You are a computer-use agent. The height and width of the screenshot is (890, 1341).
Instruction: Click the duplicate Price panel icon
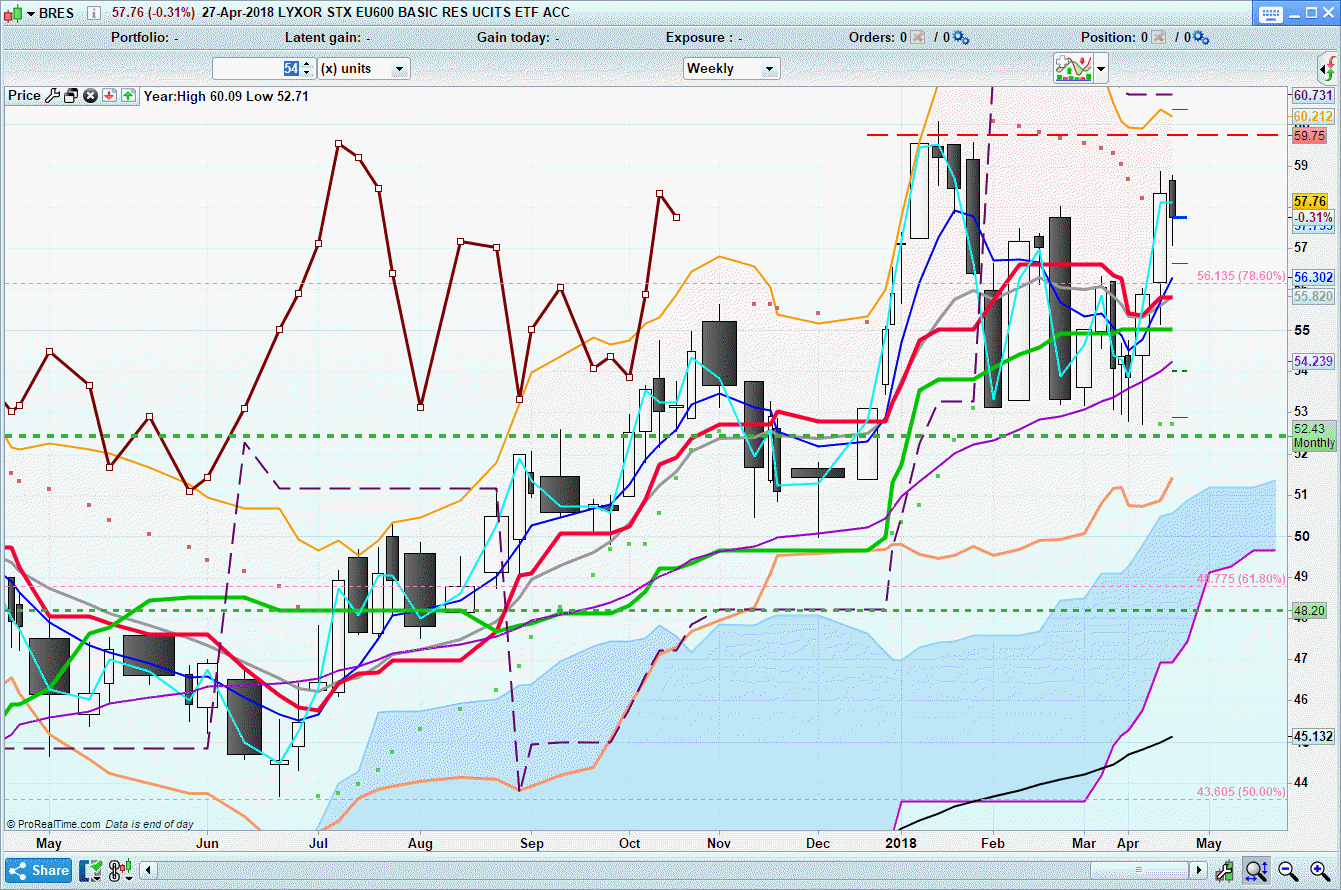71,96
